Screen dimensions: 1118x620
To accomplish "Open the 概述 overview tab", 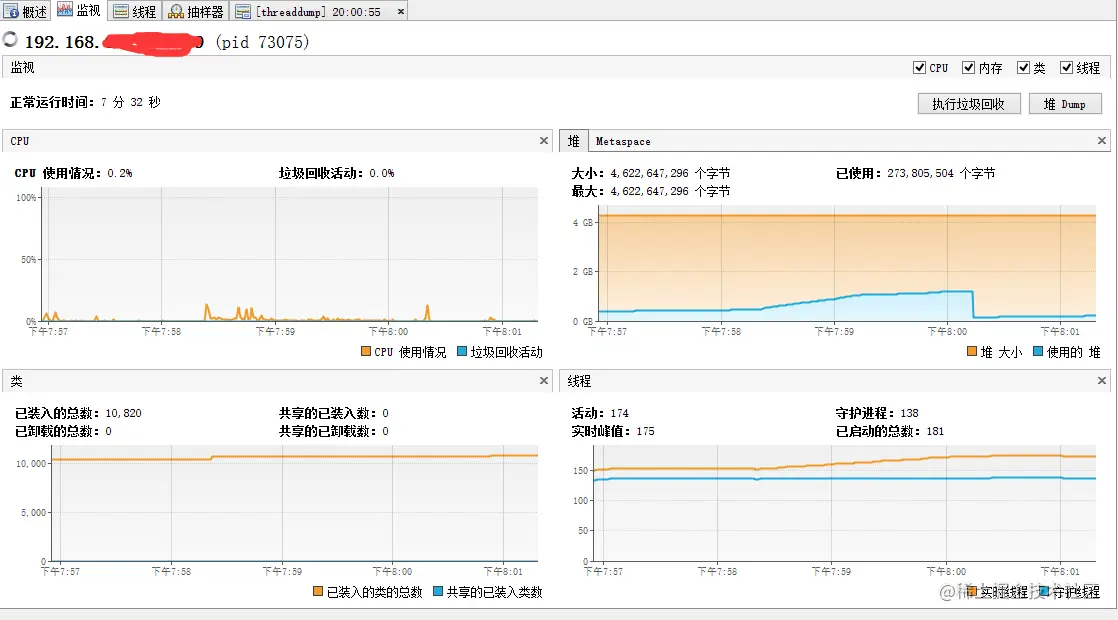I will pos(26,11).
